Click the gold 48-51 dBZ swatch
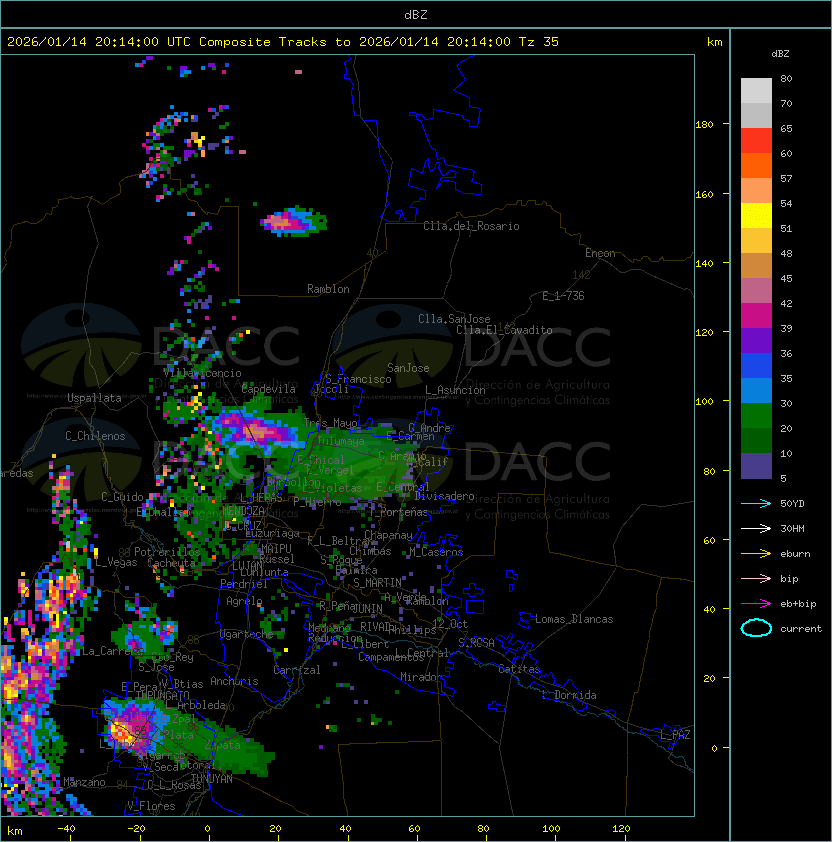 (x=756, y=241)
